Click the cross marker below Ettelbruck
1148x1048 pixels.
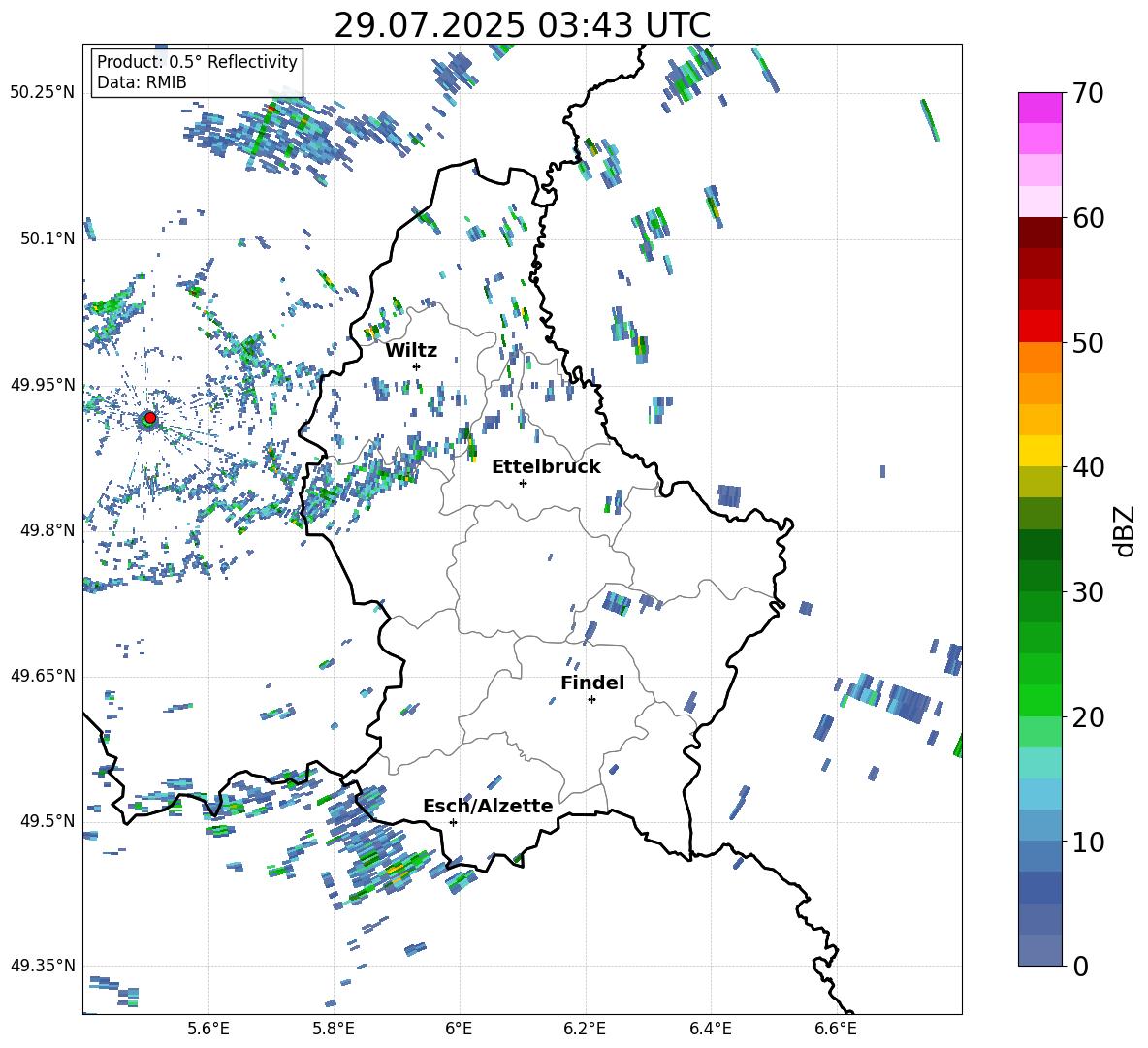(523, 483)
